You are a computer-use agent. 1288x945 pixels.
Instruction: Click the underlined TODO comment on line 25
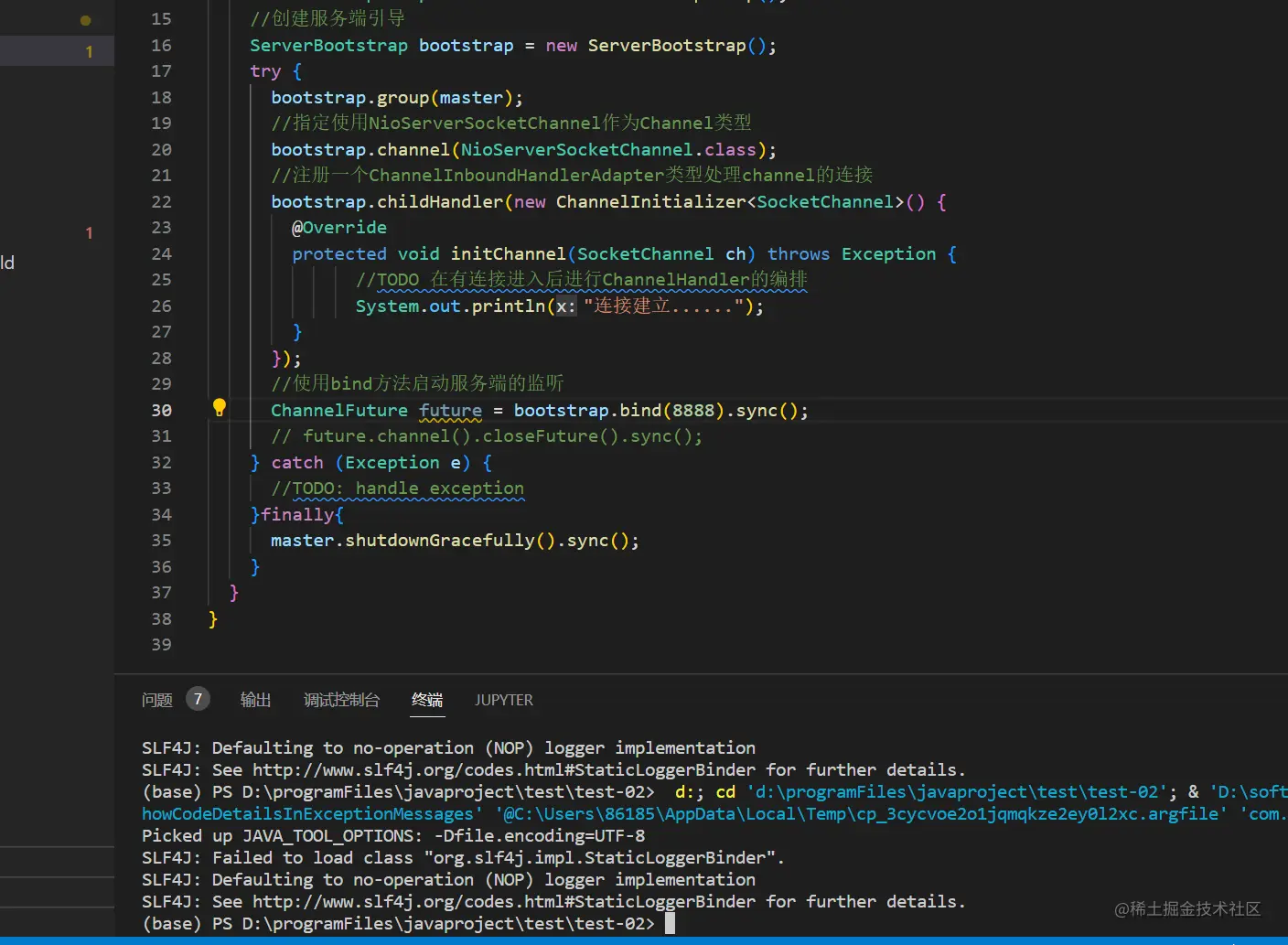click(582, 279)
